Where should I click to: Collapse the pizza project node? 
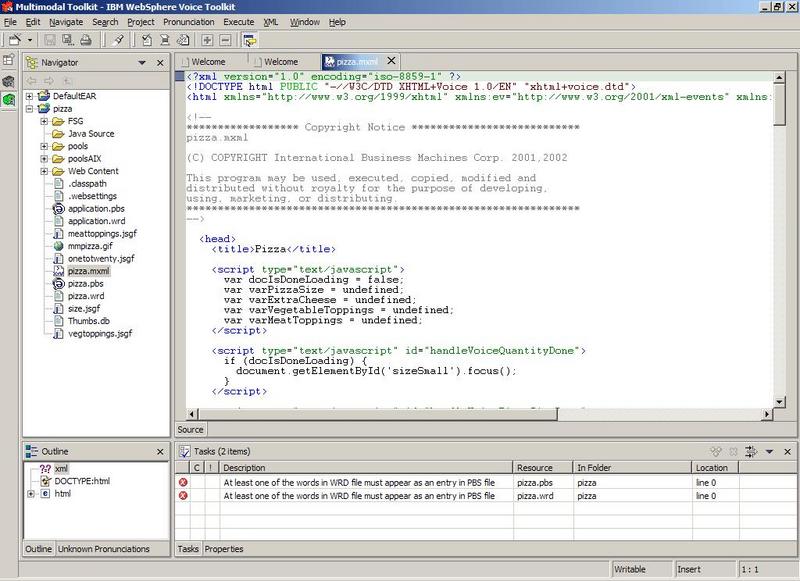[29, 109]
